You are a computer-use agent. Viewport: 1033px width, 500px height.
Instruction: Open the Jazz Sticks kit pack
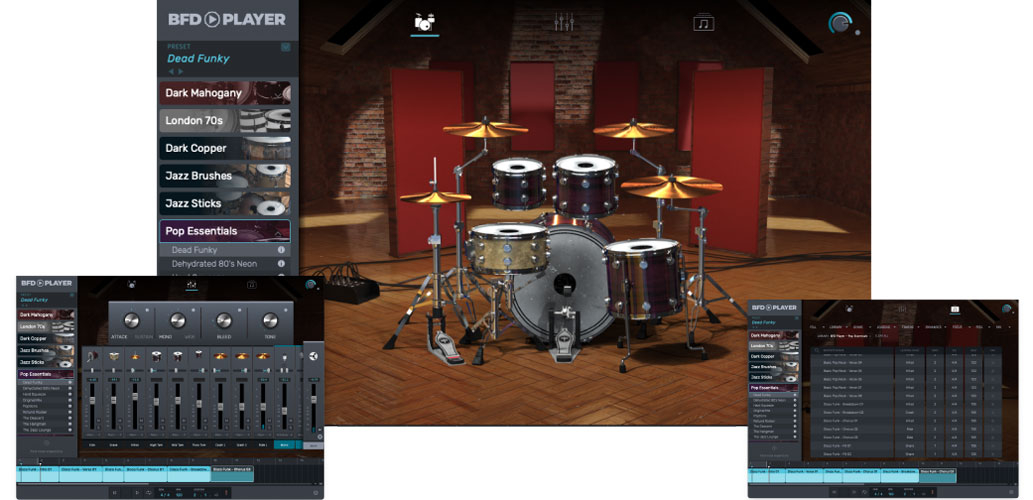click(x=225, y=203)
